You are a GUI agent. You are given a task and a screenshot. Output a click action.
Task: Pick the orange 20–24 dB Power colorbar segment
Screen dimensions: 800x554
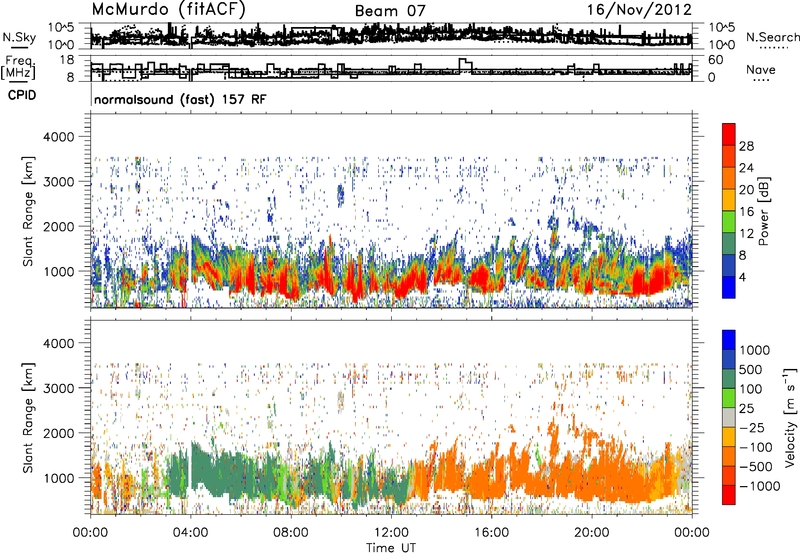729,178
